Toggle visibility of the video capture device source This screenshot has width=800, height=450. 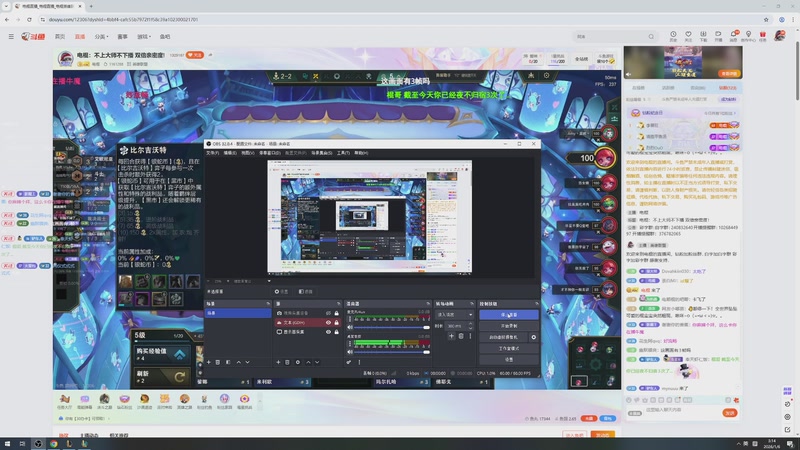[x=328, y=313]
